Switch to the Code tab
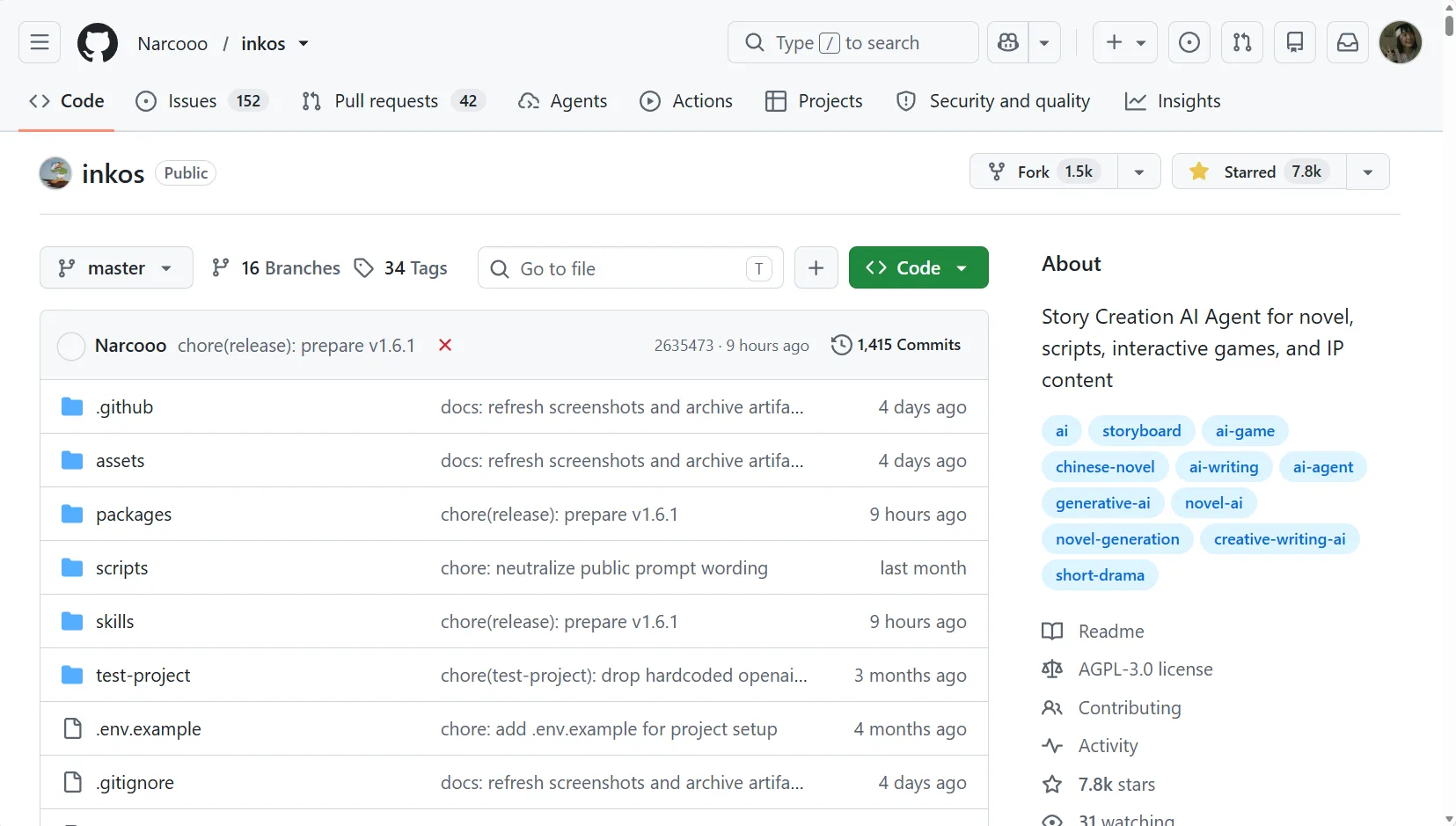Viewport: 1456px width, 826px height. [x=67, y=101]
